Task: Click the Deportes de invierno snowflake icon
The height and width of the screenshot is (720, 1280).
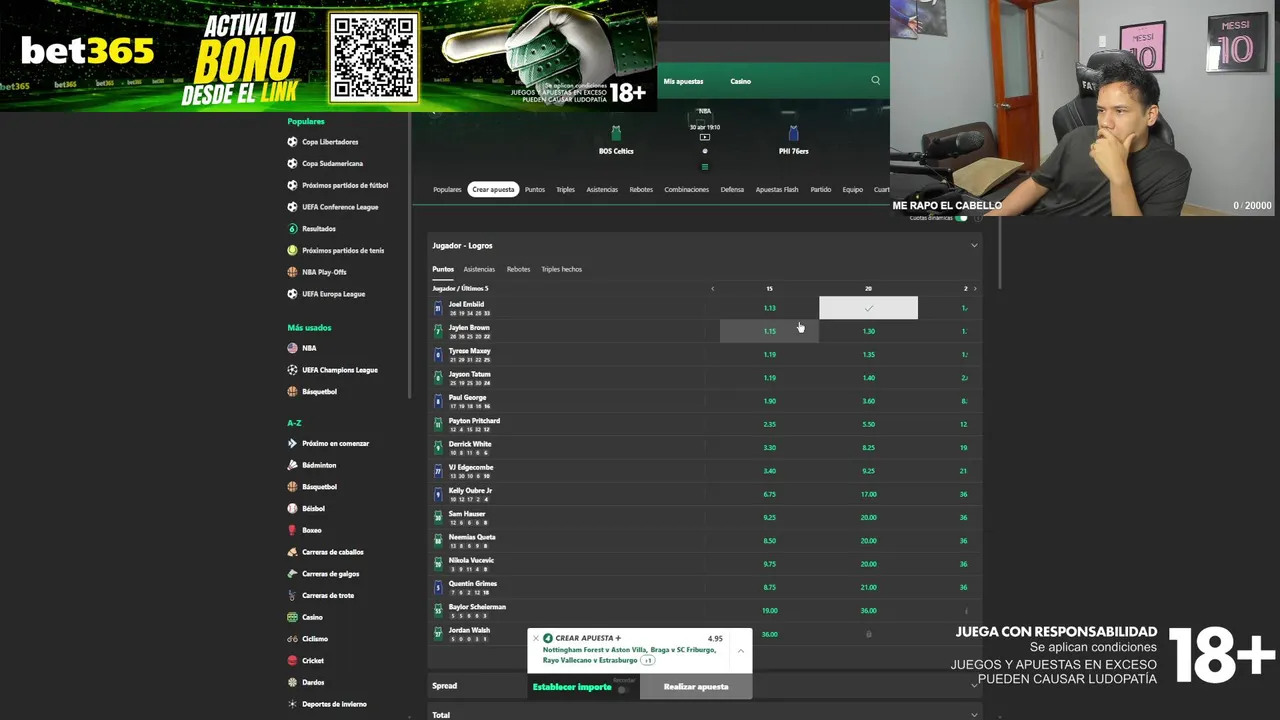Action: [292, 704]
